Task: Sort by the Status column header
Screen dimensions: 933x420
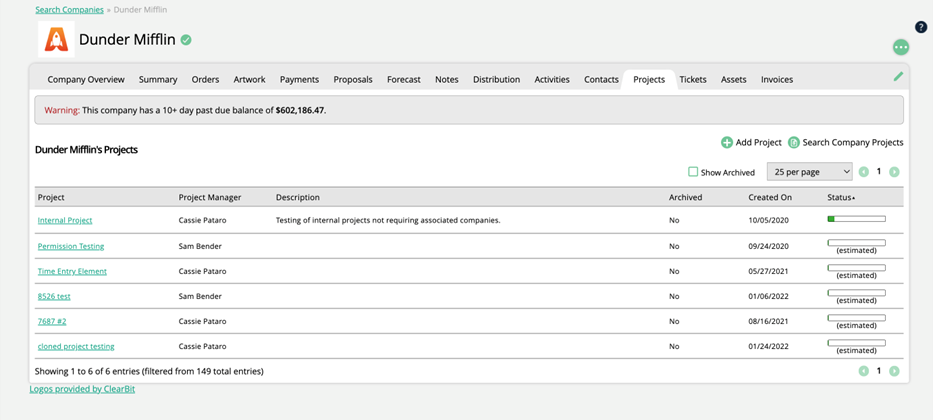Action: (x=841, y=197)
